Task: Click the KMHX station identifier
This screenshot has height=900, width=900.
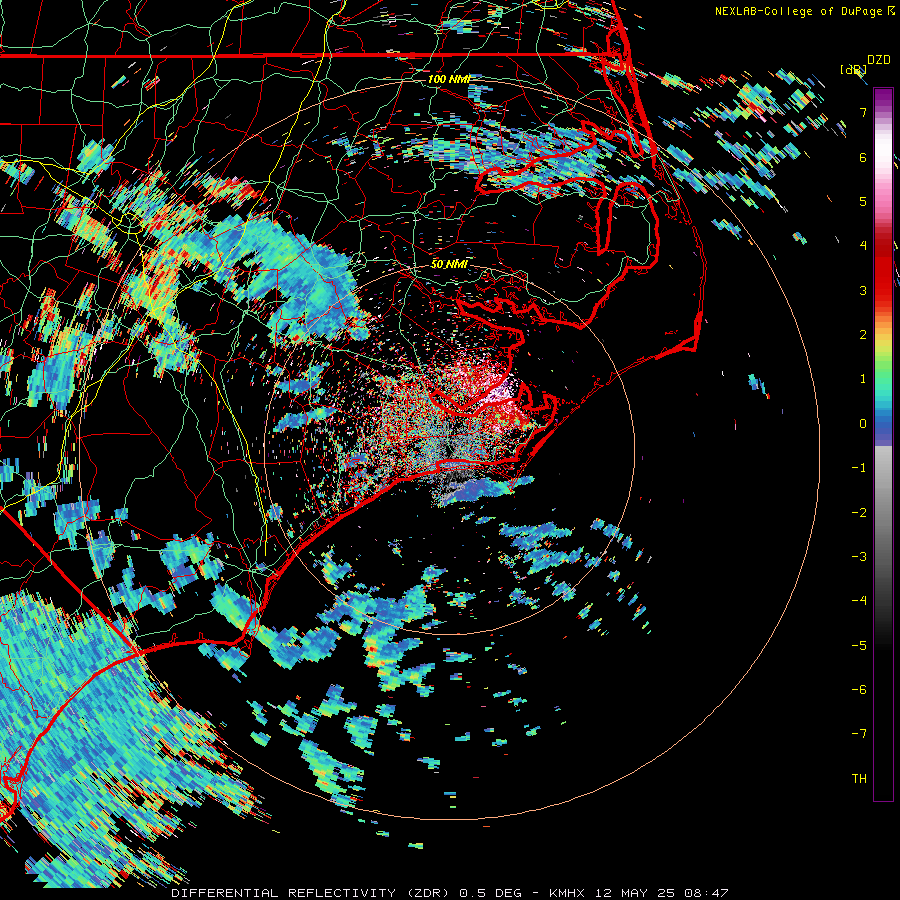Action: coord(567,893)
